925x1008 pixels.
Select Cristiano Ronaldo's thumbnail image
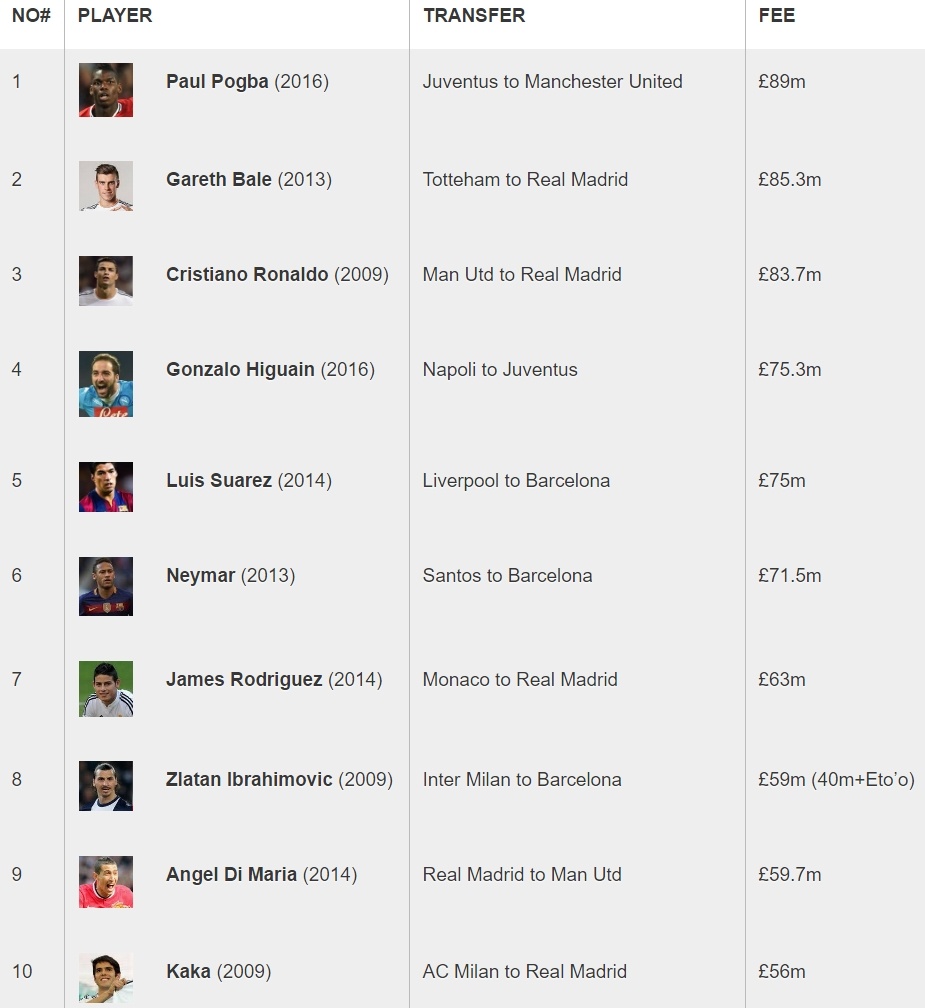click(106, 281)
